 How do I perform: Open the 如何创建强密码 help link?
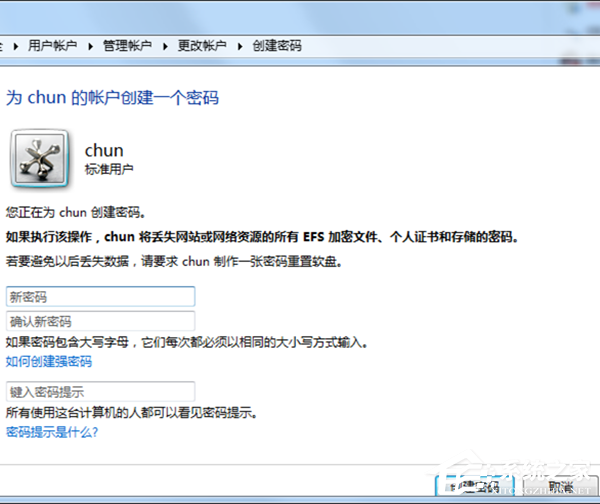tap(48, 361)
